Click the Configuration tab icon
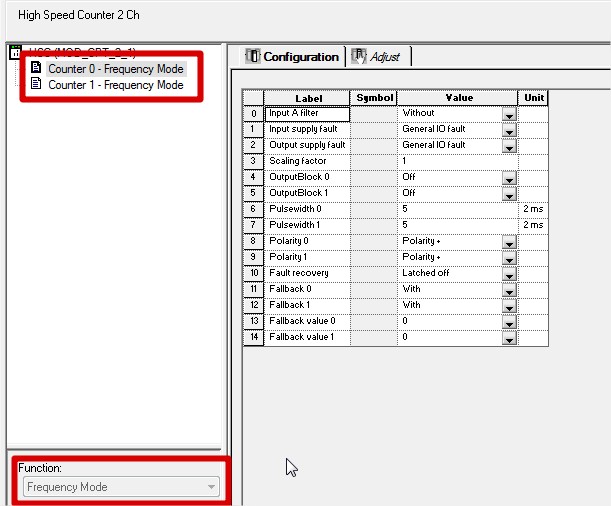Image resolution: width=611 pixels, height=506 pixels. pos(252,56)
